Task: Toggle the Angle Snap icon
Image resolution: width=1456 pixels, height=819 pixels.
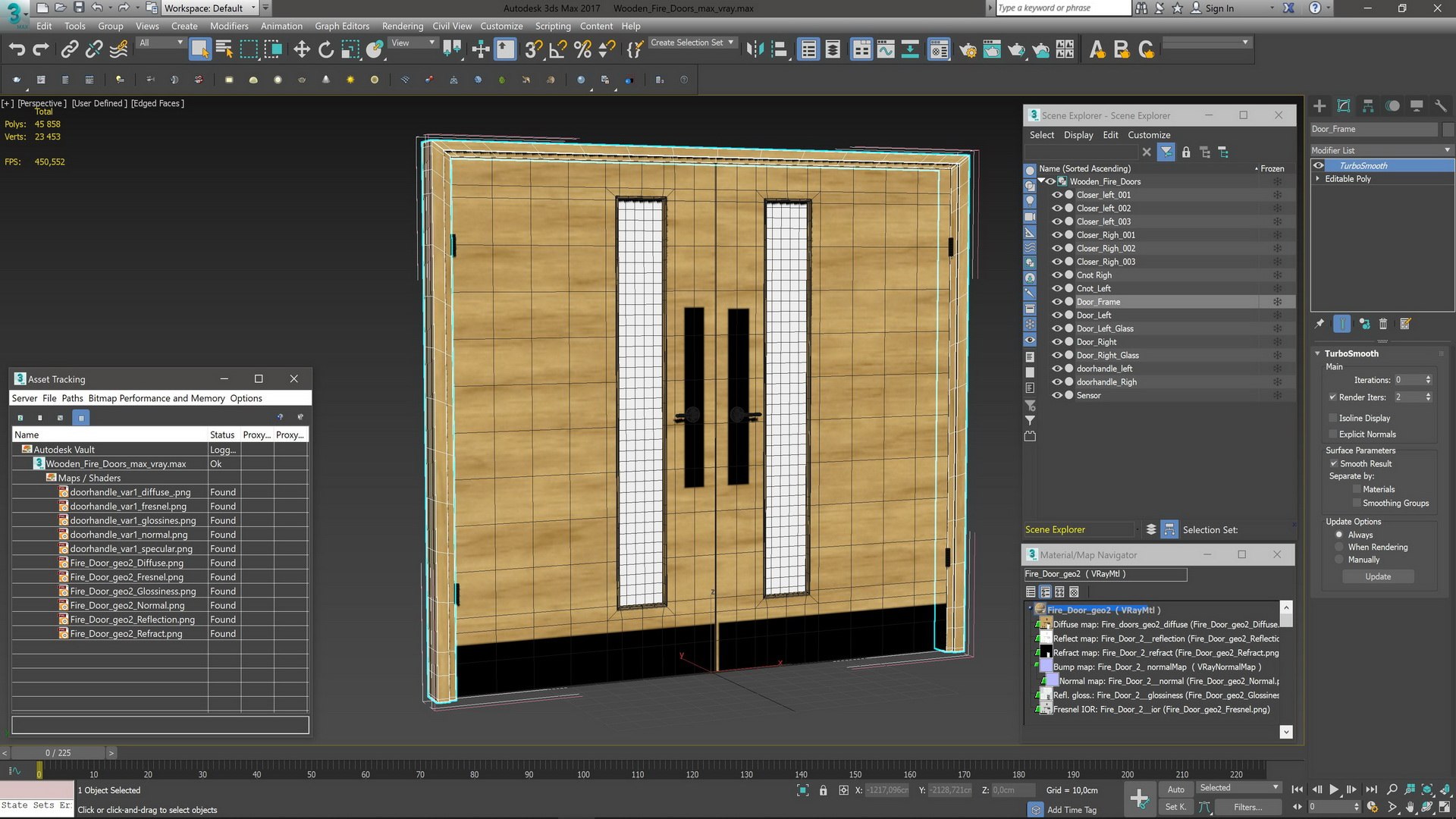Action: 557,50
